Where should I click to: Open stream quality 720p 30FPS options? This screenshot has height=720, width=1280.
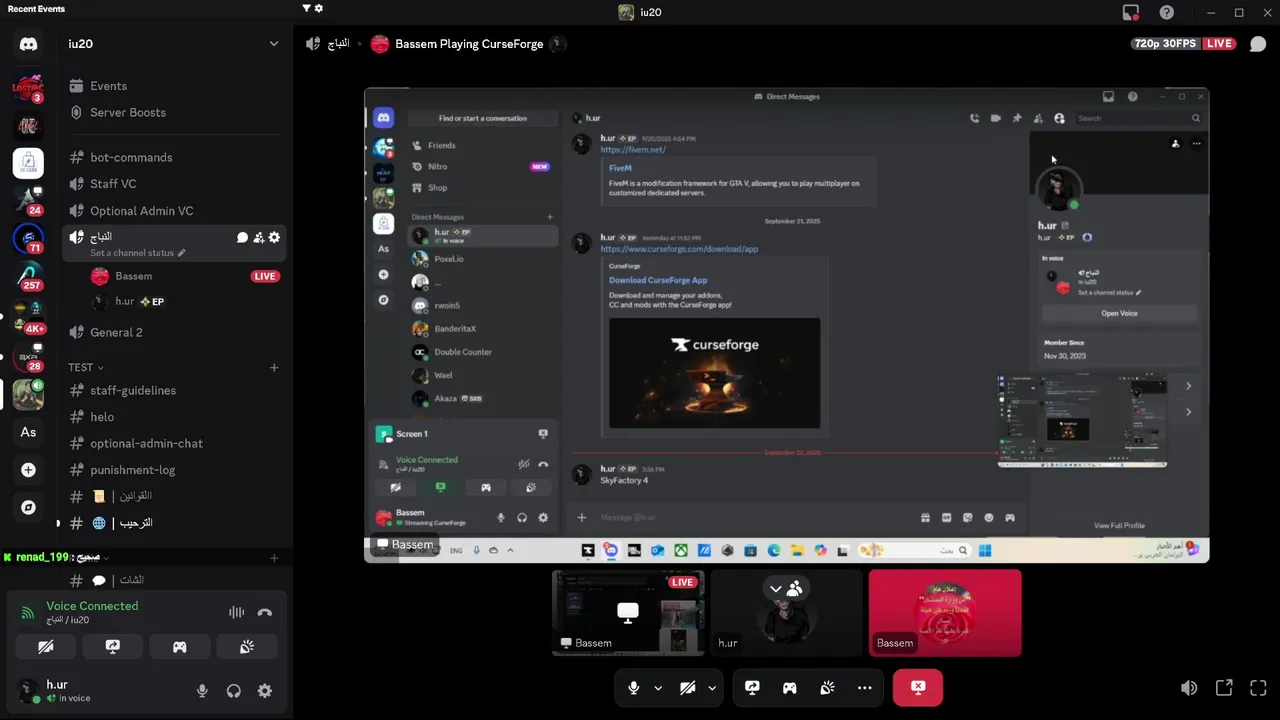[1165, 44]
